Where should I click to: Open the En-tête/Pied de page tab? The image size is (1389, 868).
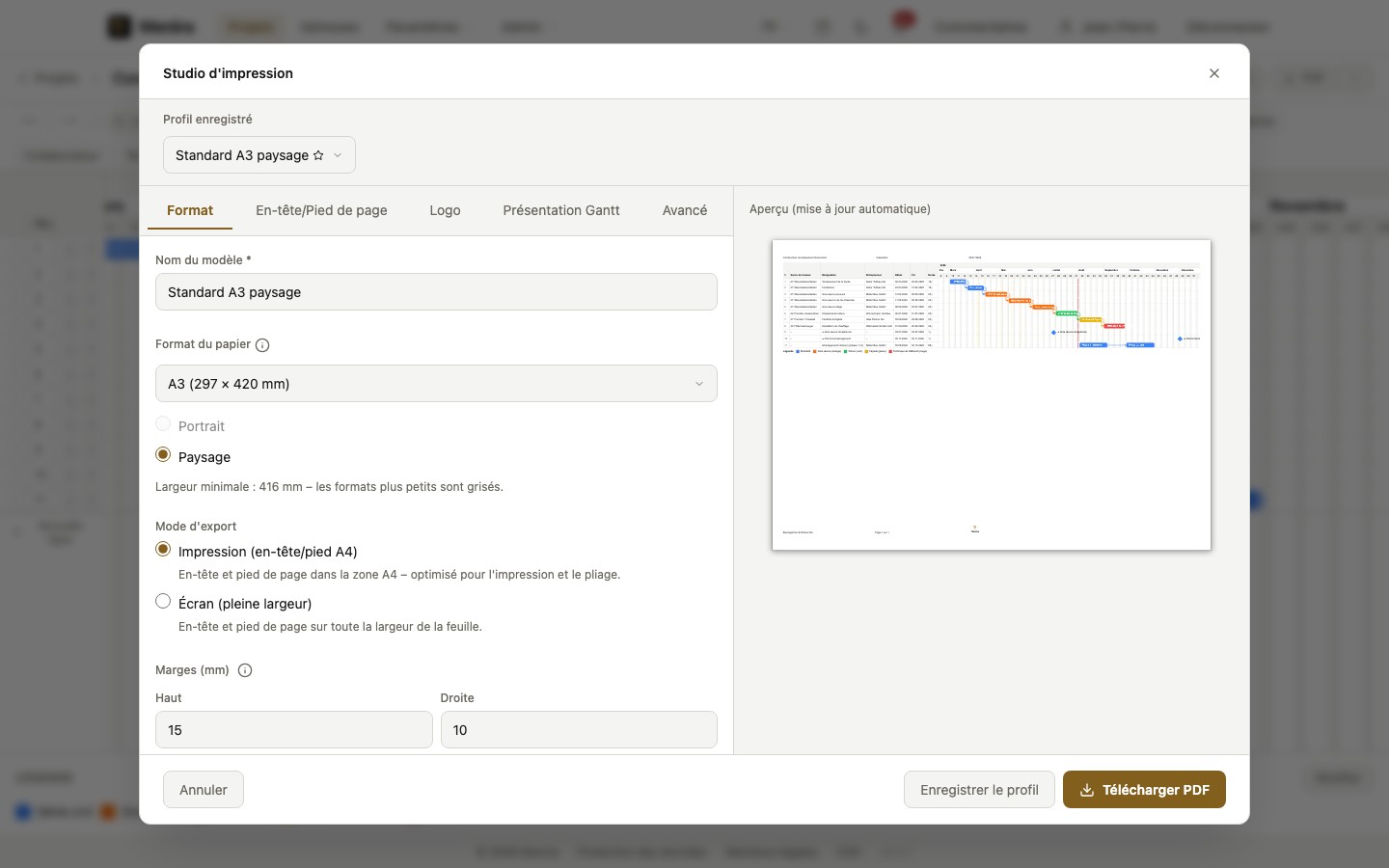point(321,210)
